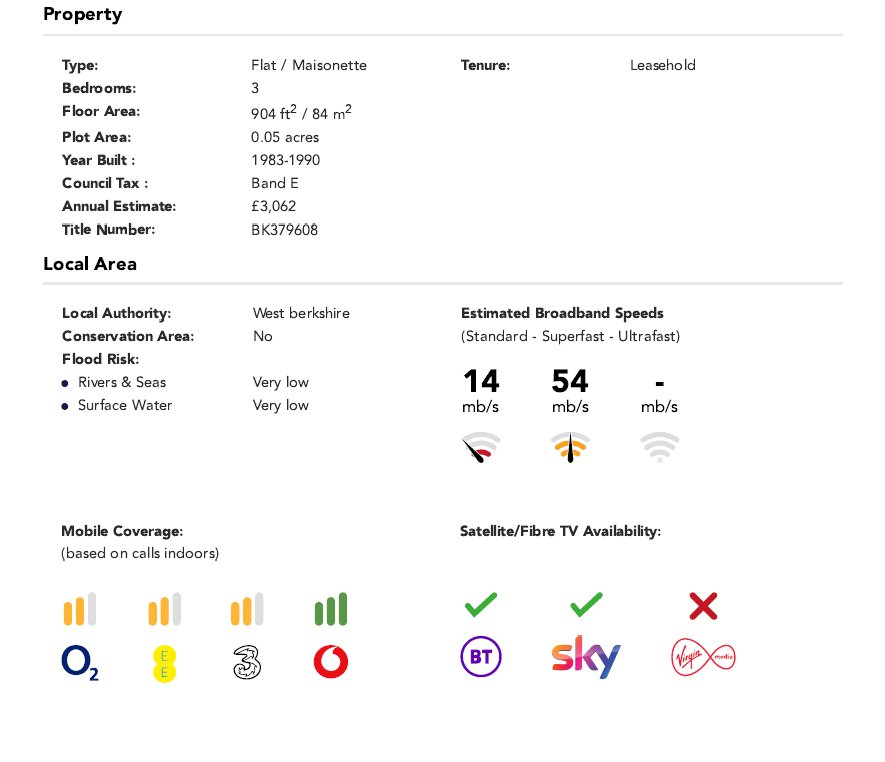Viewport: 885px width, 762px height.
Task: Click the green checkmark above BT
Action: pyautogui.click(x=481, y=605)
